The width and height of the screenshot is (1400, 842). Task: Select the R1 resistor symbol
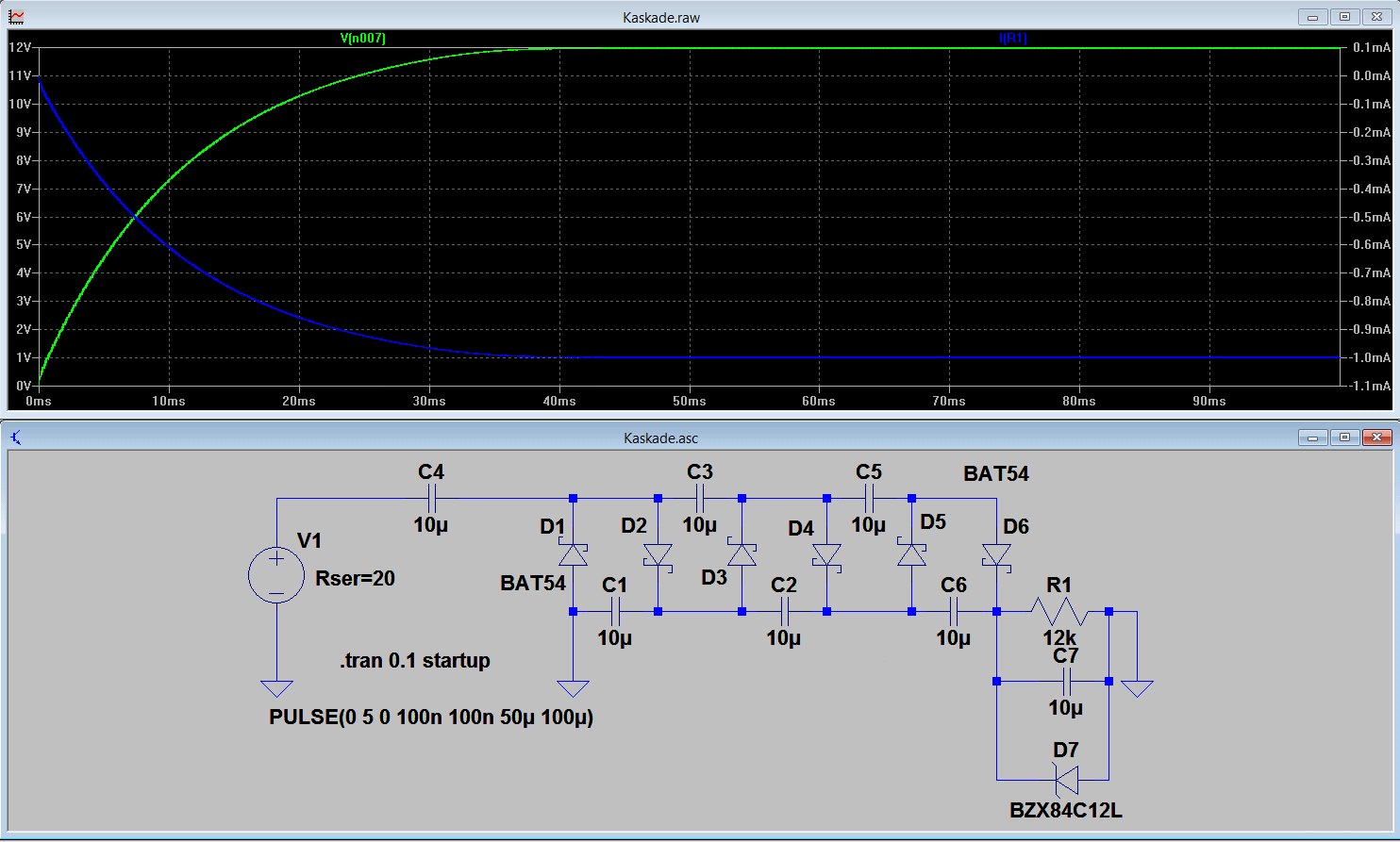coord(1059,612)
